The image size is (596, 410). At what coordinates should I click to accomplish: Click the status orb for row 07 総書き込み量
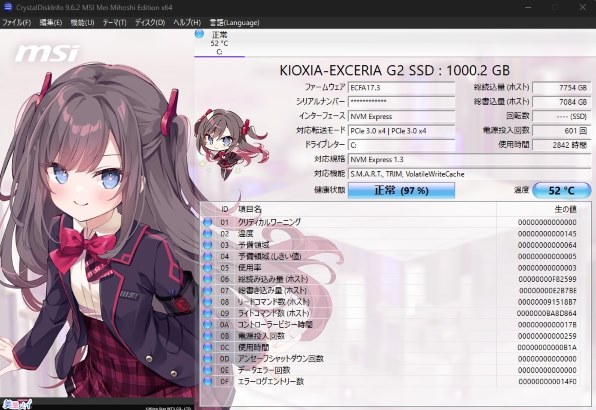click(208, 290)
